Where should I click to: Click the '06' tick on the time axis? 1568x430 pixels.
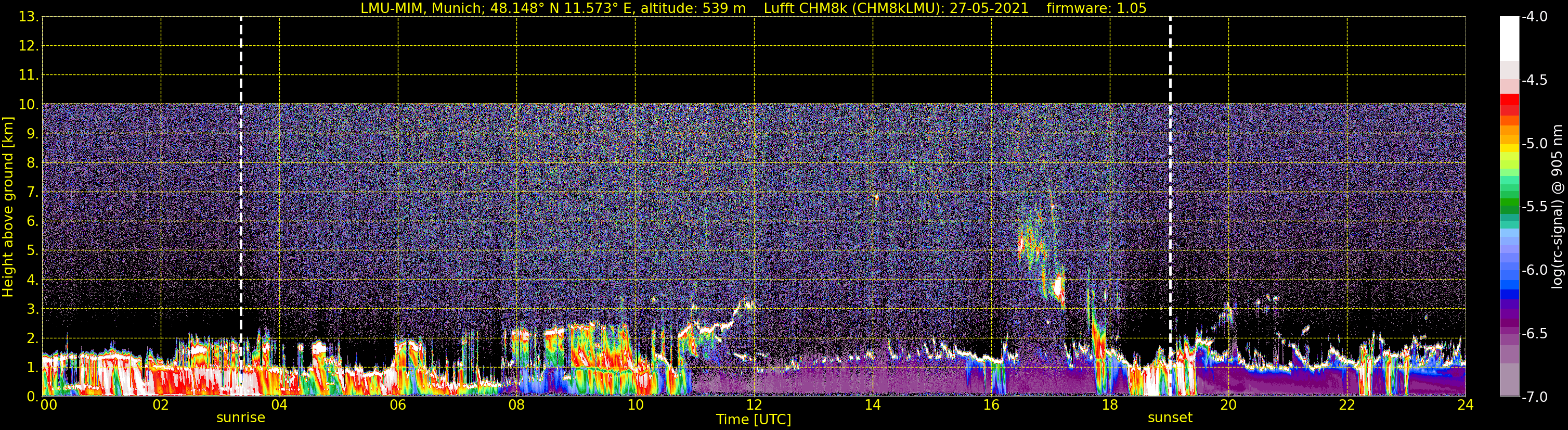point(398,405)
